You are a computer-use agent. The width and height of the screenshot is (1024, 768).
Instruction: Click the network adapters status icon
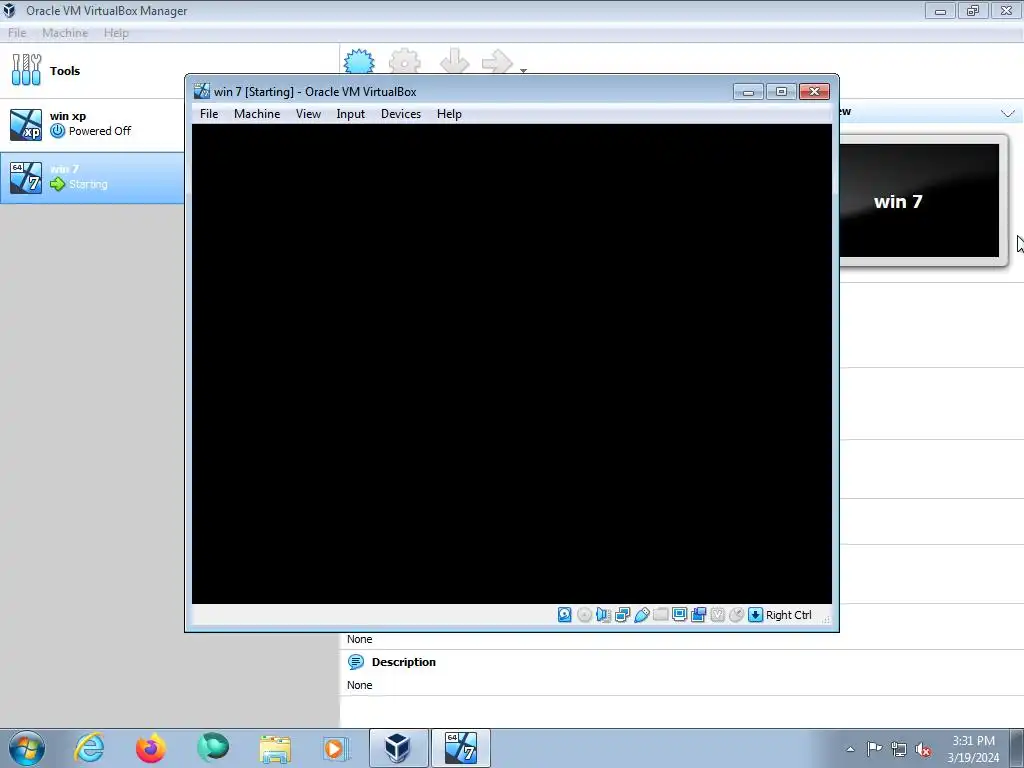point(622,615)
